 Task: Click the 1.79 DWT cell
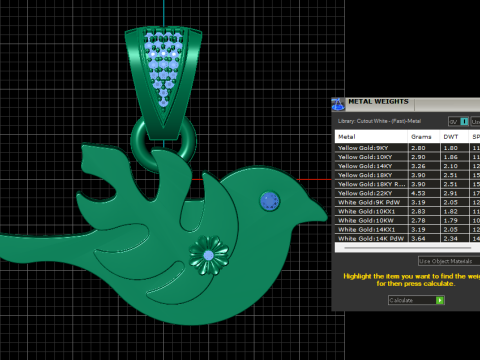(454, 220)
